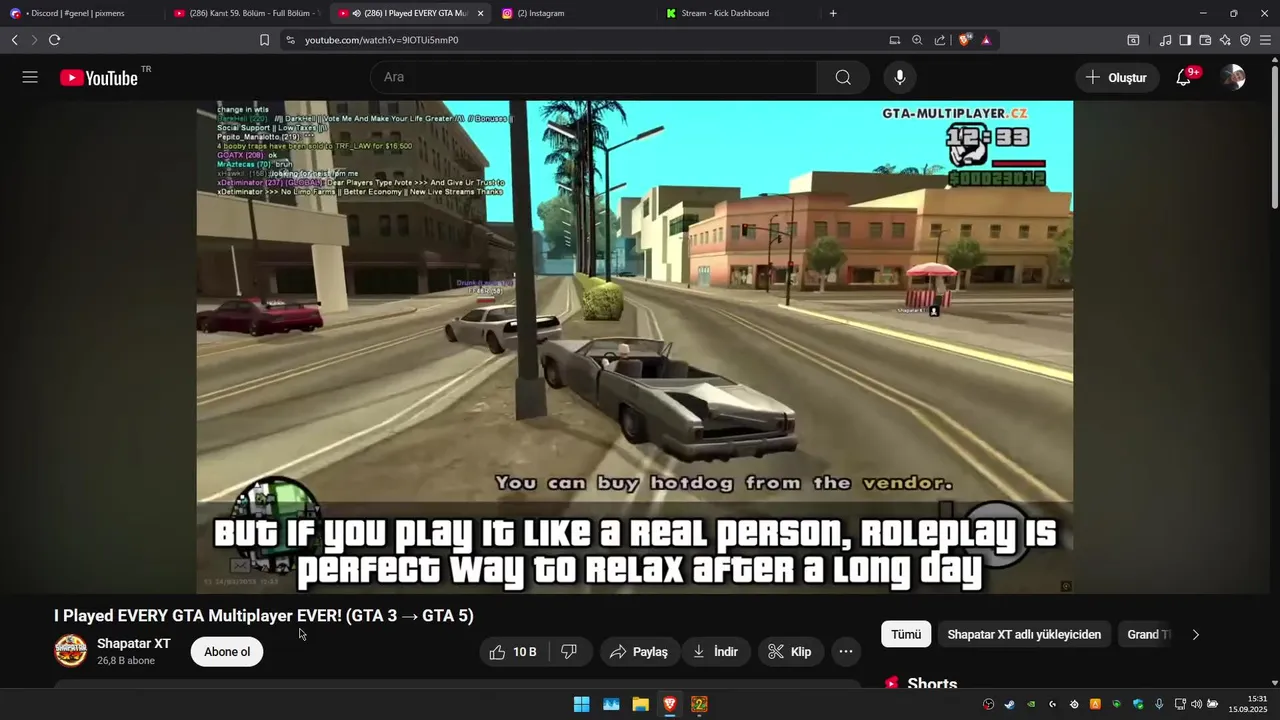Bookmark this page in the address bar

pos(264,40)
